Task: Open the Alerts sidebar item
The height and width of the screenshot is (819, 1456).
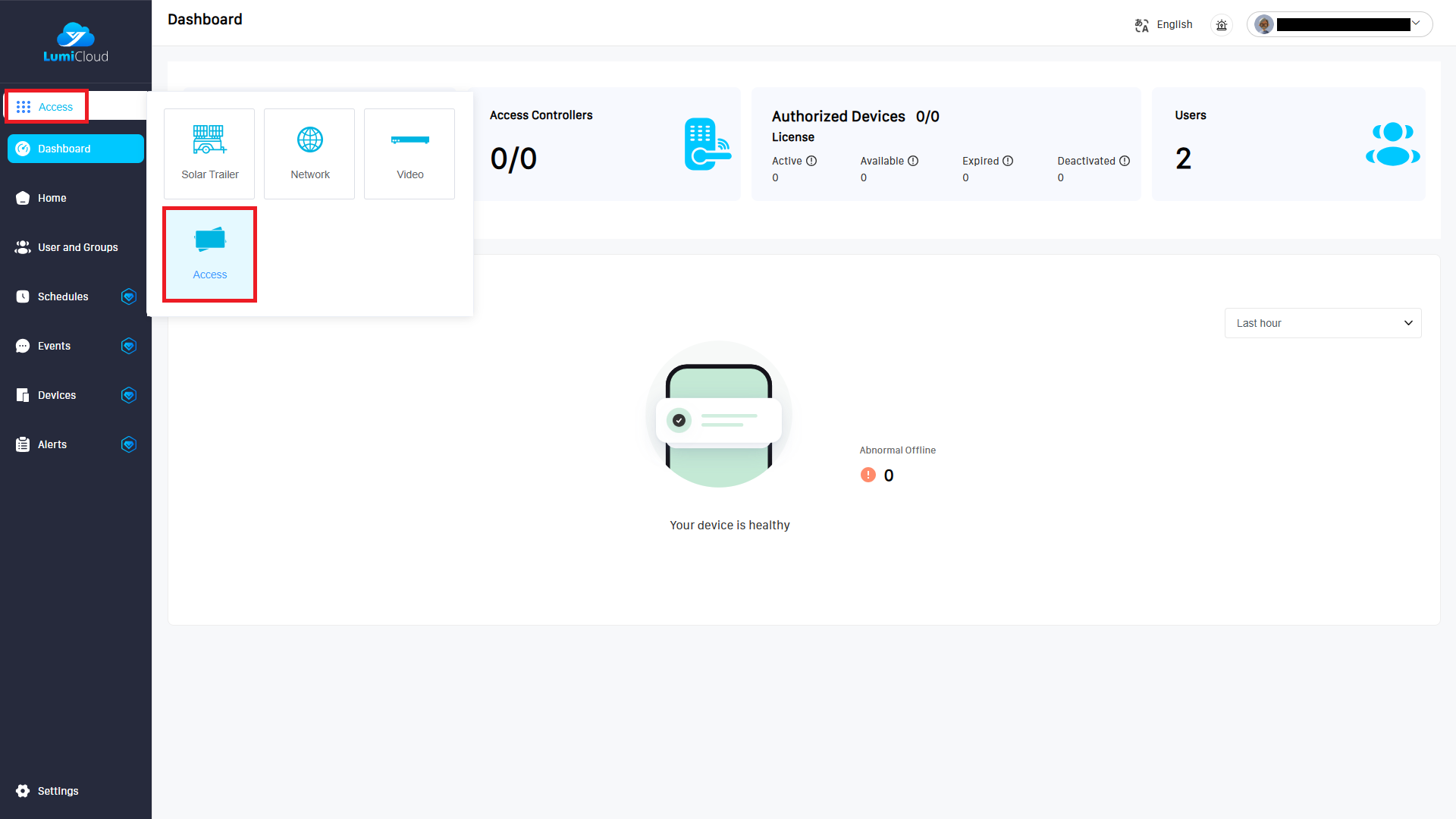Action: point(52,444)
